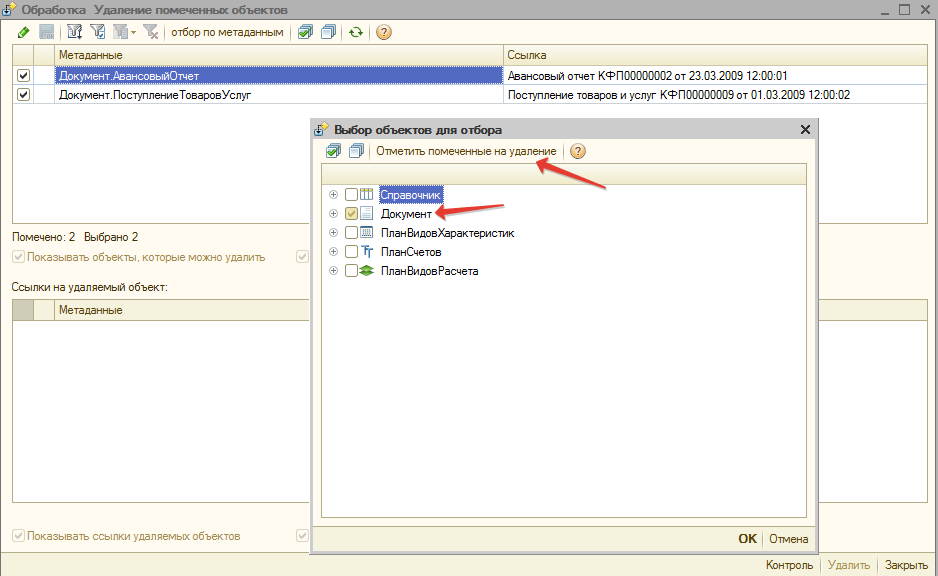Viewport: 938px width, 576px height.
Task: Click the refresh icon in main toolbar
Action: pyautogui.click(x=355, y=32)
